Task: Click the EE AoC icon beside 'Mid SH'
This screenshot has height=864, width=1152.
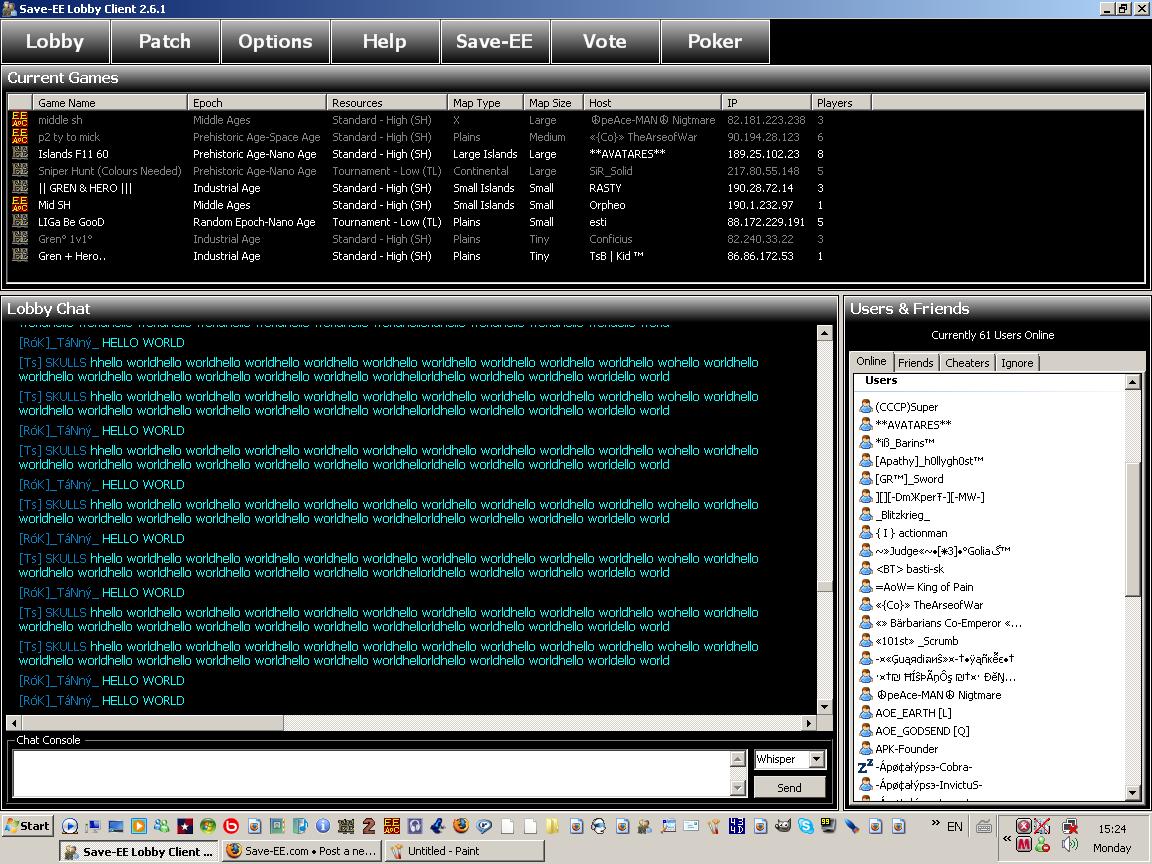Action: [20, 205]
